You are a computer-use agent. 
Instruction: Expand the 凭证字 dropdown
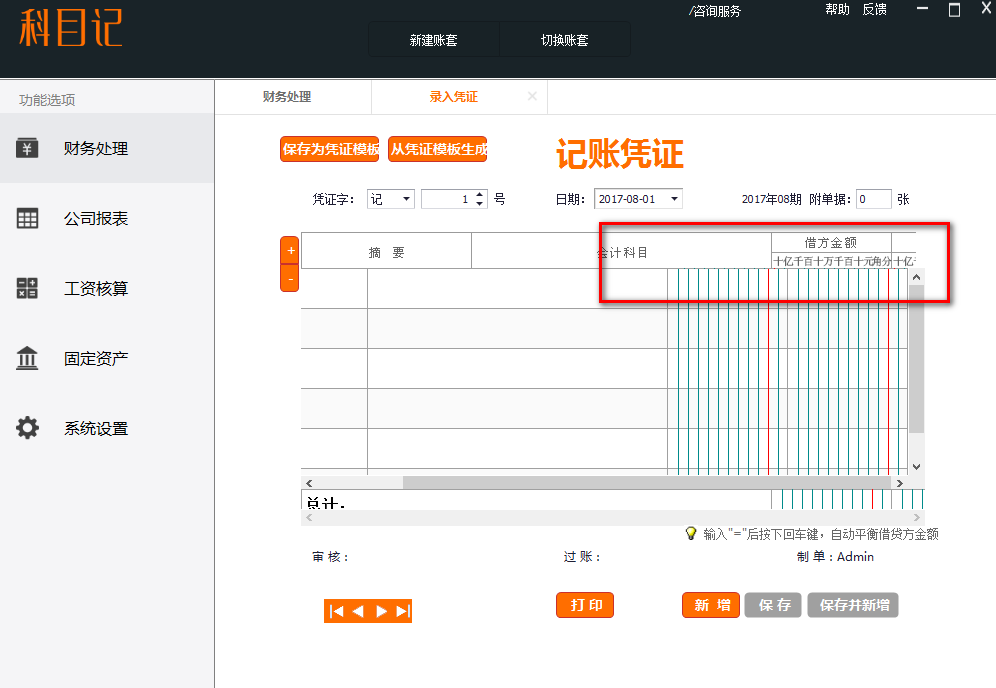pyautogui.click(x=406, y=199)
